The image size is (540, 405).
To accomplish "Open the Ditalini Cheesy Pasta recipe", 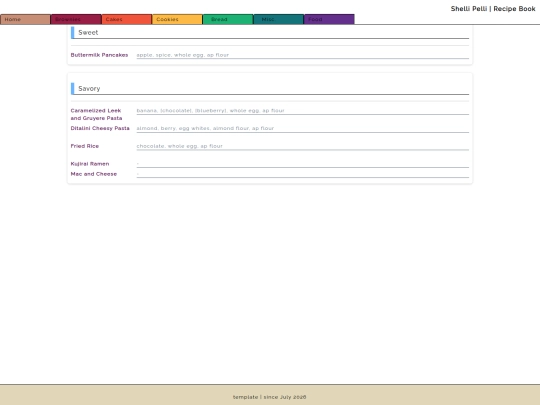I will 100,128.
